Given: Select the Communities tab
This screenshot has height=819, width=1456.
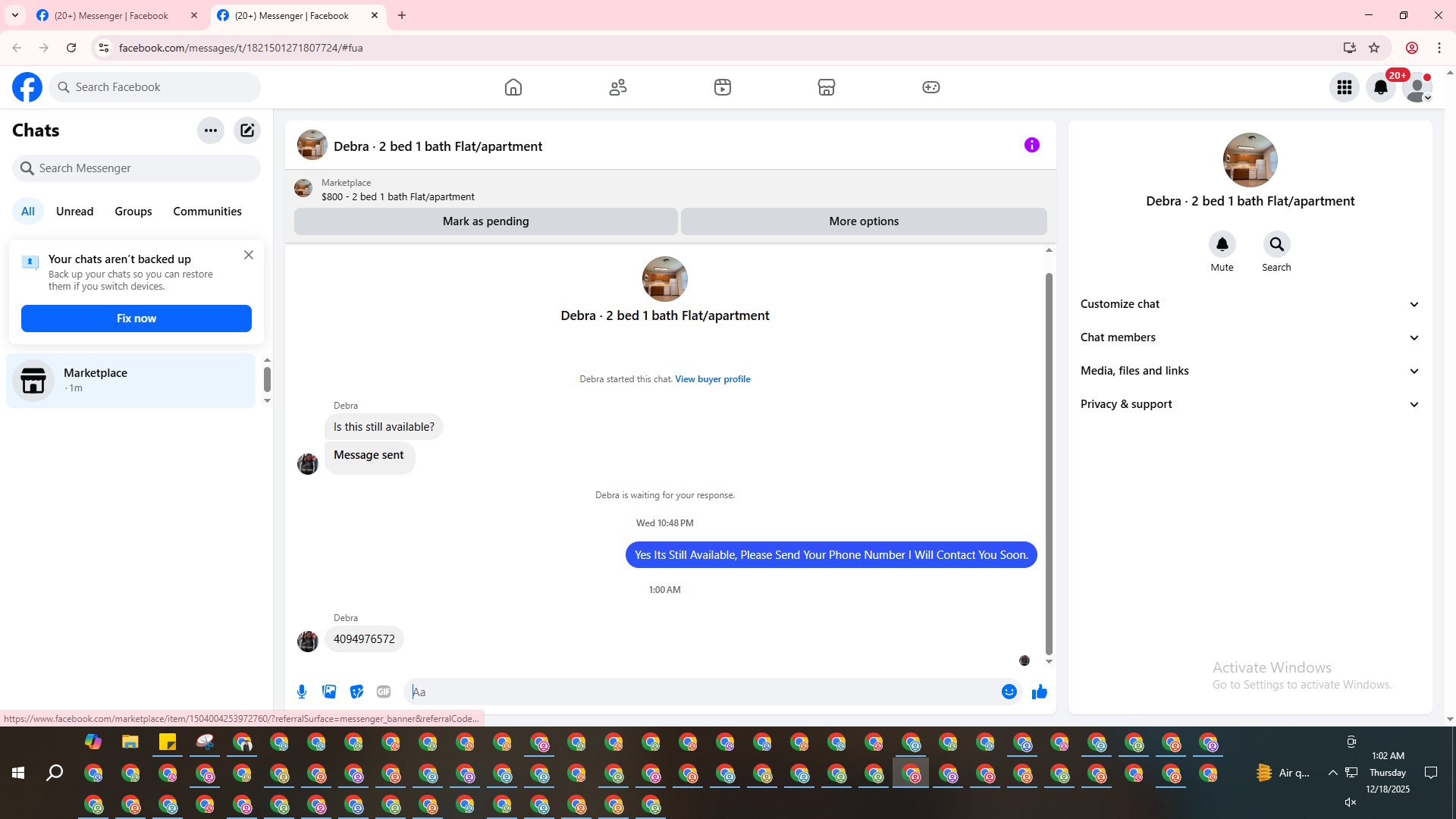Looking at the screenshot, I should 207,212.
